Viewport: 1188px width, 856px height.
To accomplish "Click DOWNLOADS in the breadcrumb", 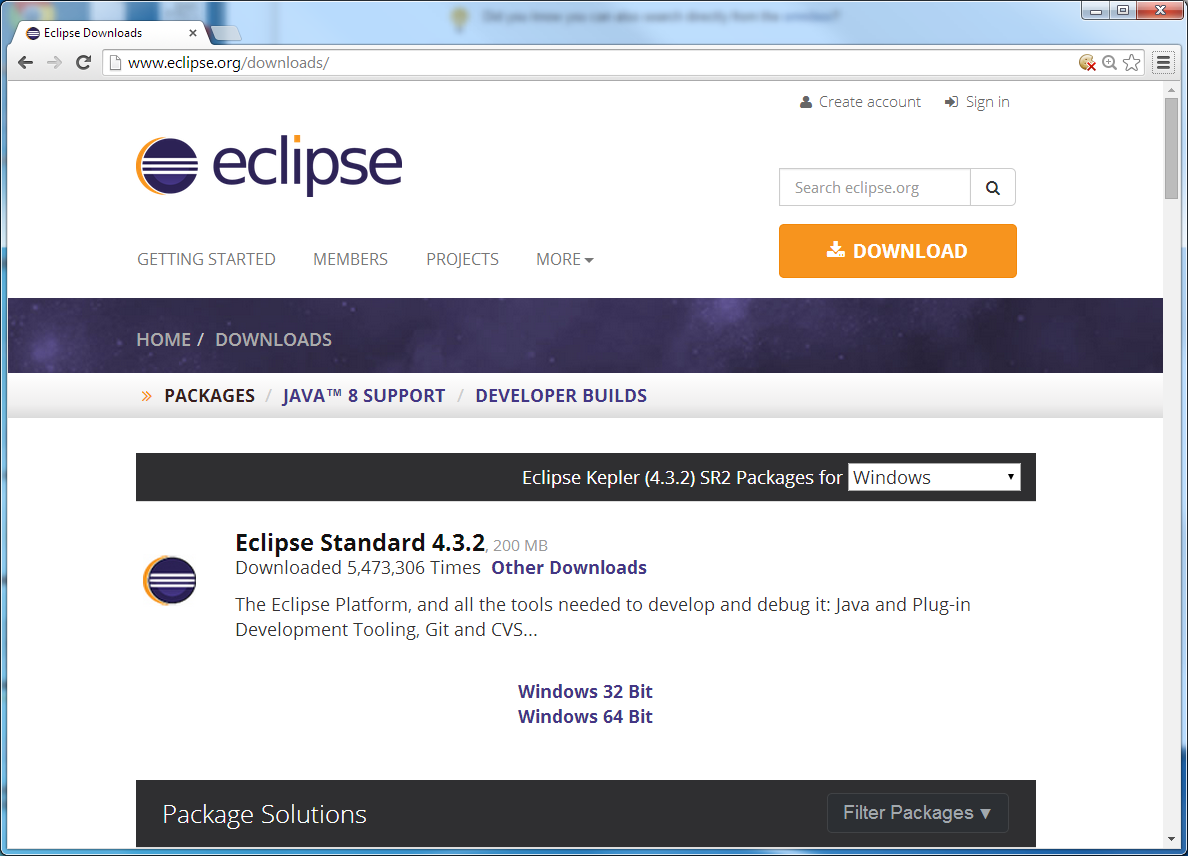I will [274, 339].
